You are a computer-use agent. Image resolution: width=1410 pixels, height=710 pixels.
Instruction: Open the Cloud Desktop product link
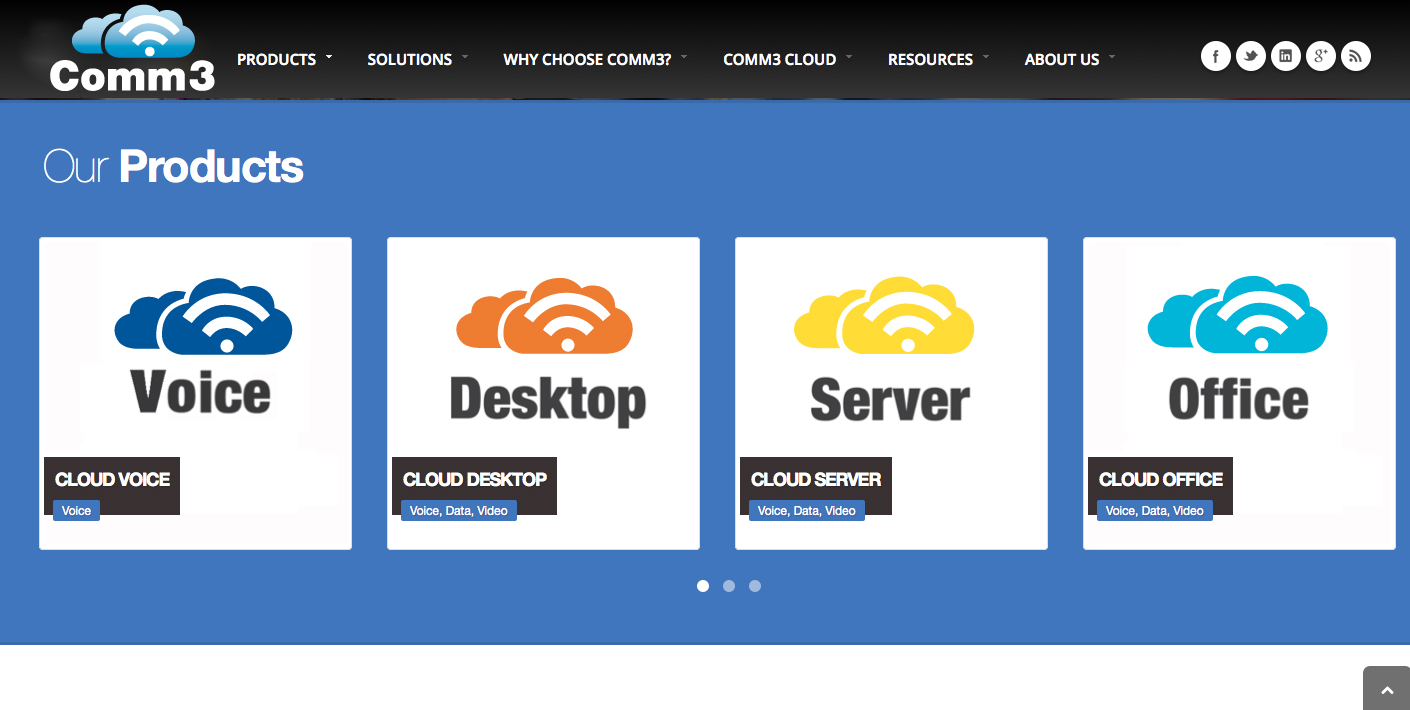click(475, 479)
